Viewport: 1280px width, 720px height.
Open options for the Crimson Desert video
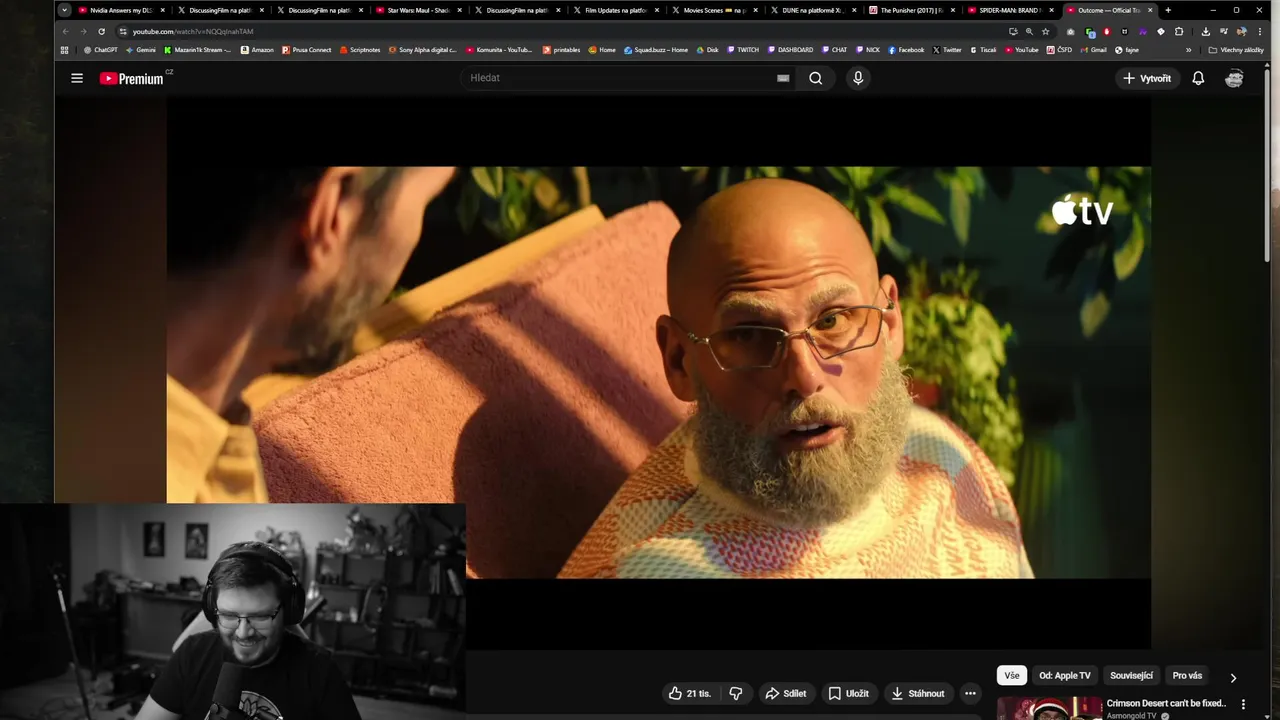tap(1243, 705)
